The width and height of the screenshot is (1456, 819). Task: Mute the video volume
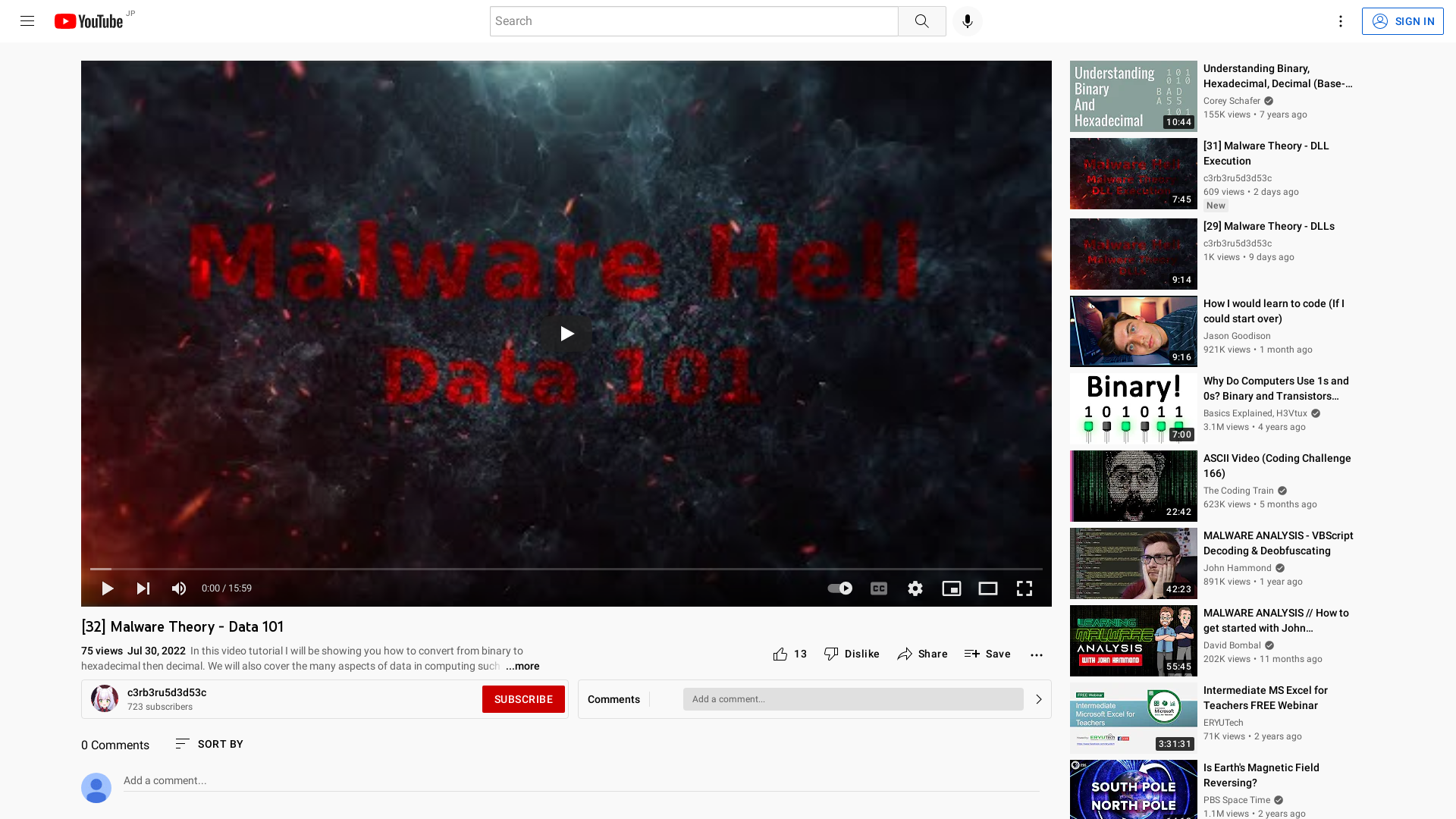[x=178, y=588]
